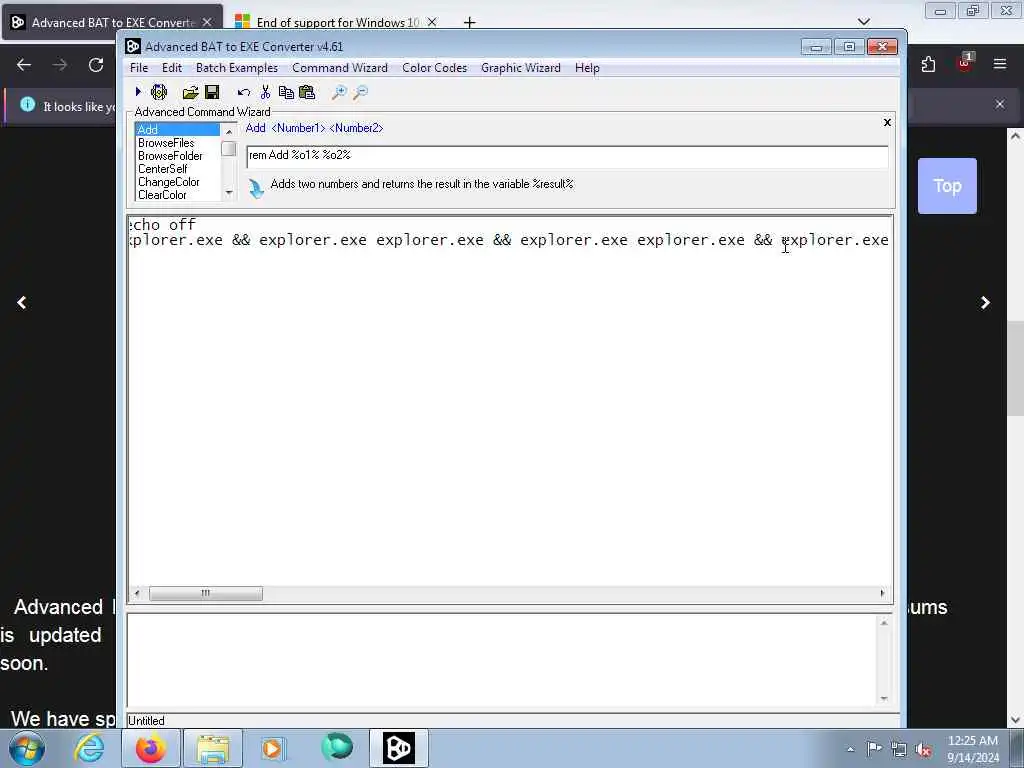
Task: Zoom out using magnifier minus icon
Action: point(360,92)
